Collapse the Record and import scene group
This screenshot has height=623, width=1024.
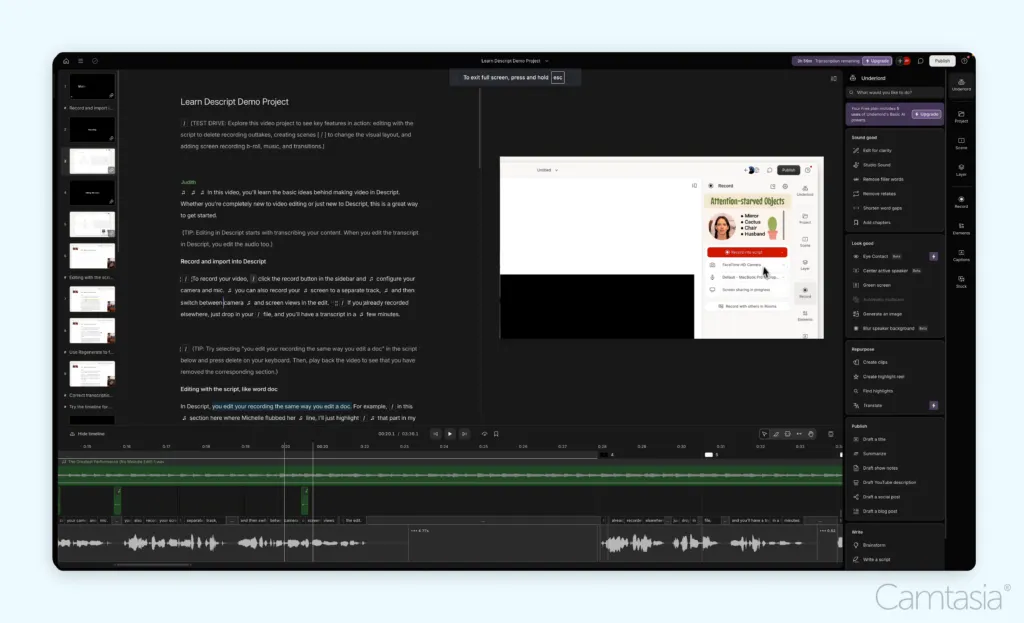coord(65,108)
